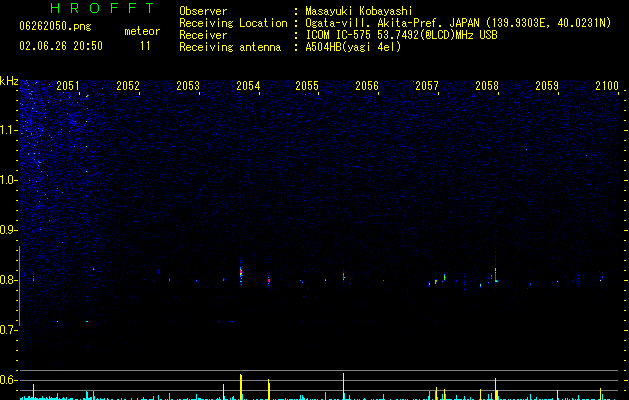
Task: Click the kHz axis unit label
Action: pos(9,81)
